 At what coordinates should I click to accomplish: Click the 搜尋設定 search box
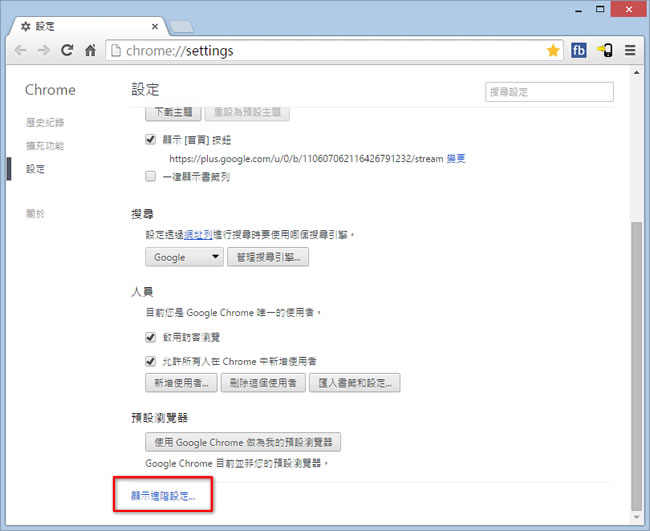tap(549, 92)
